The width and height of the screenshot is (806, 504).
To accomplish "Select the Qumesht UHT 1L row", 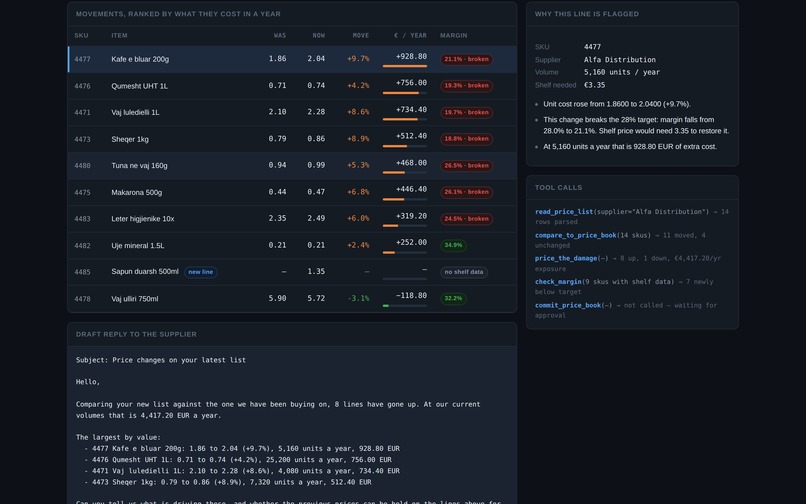I will pyautogui.click(x=292, y=86).
